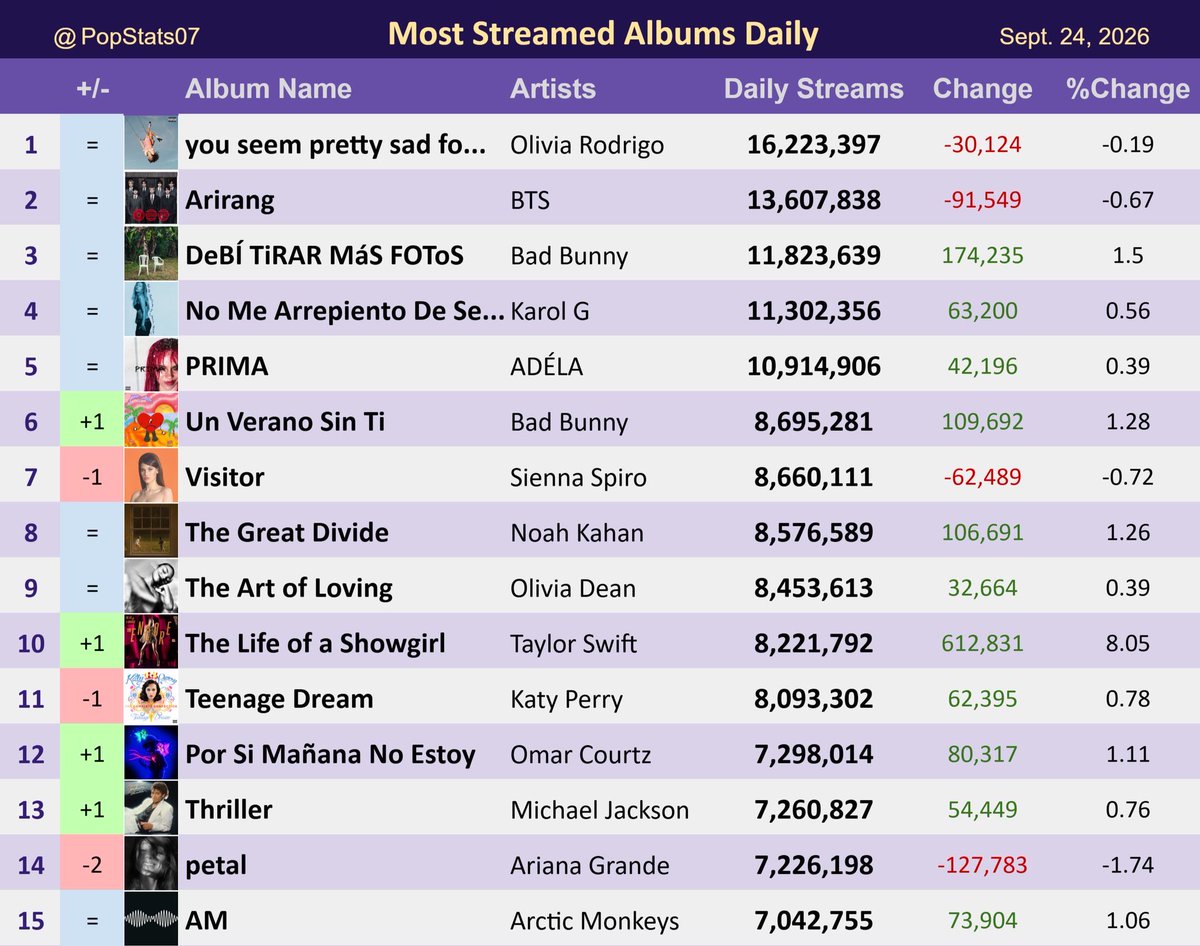Click the Olivia Rodrigo album cover thumbnail
The width and height of the screenshot is (1200, 946).
[x=151, y=142]
